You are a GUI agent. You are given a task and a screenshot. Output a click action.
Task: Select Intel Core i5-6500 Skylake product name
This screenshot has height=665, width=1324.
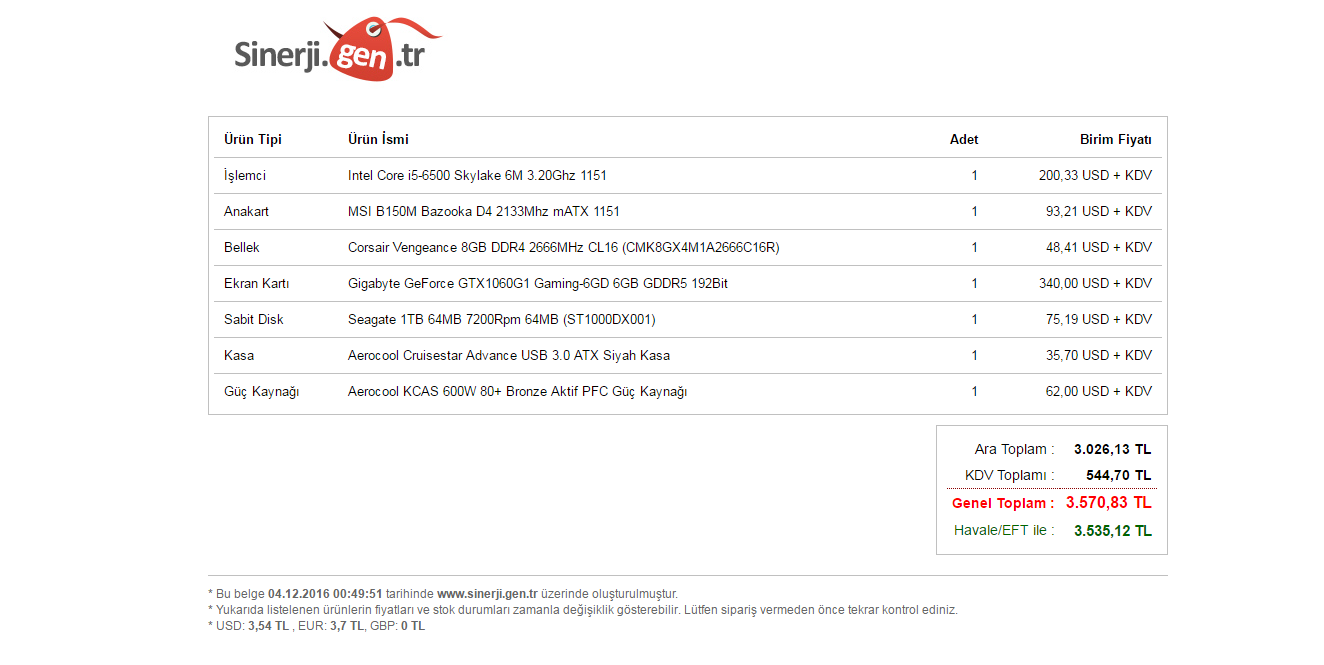477,175
